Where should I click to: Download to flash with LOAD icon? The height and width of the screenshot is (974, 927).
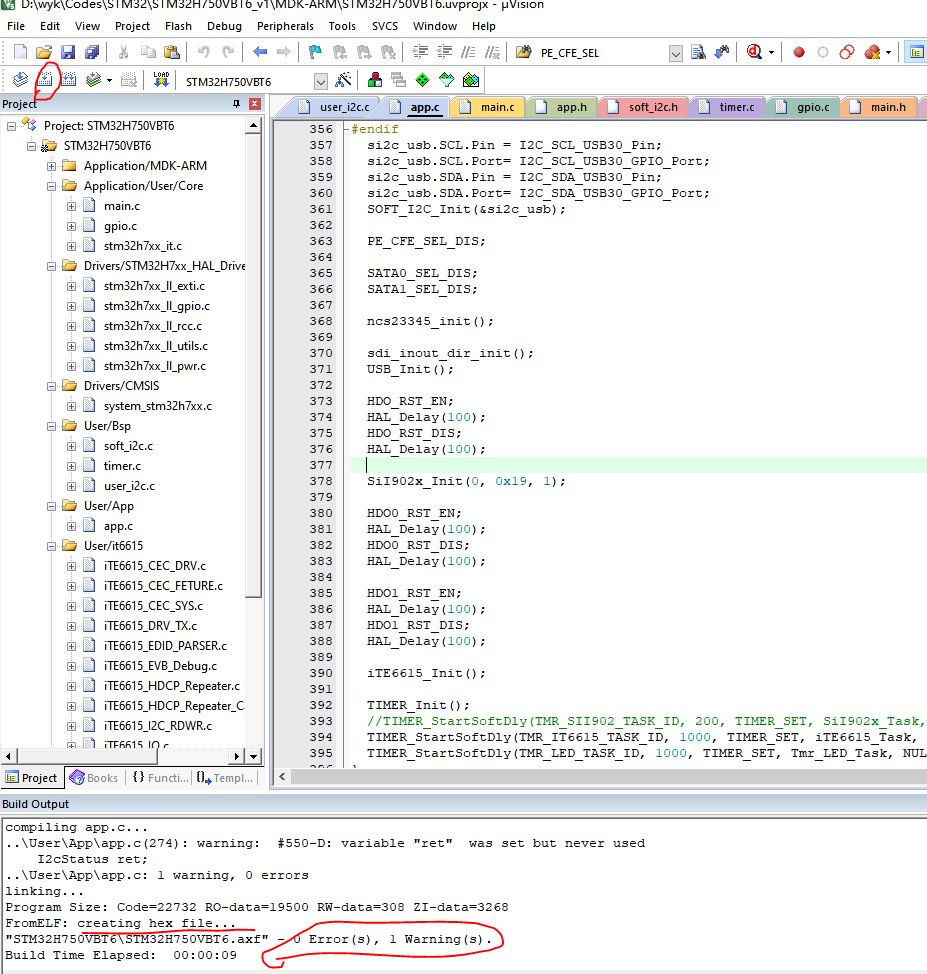(x=161, y=80)
